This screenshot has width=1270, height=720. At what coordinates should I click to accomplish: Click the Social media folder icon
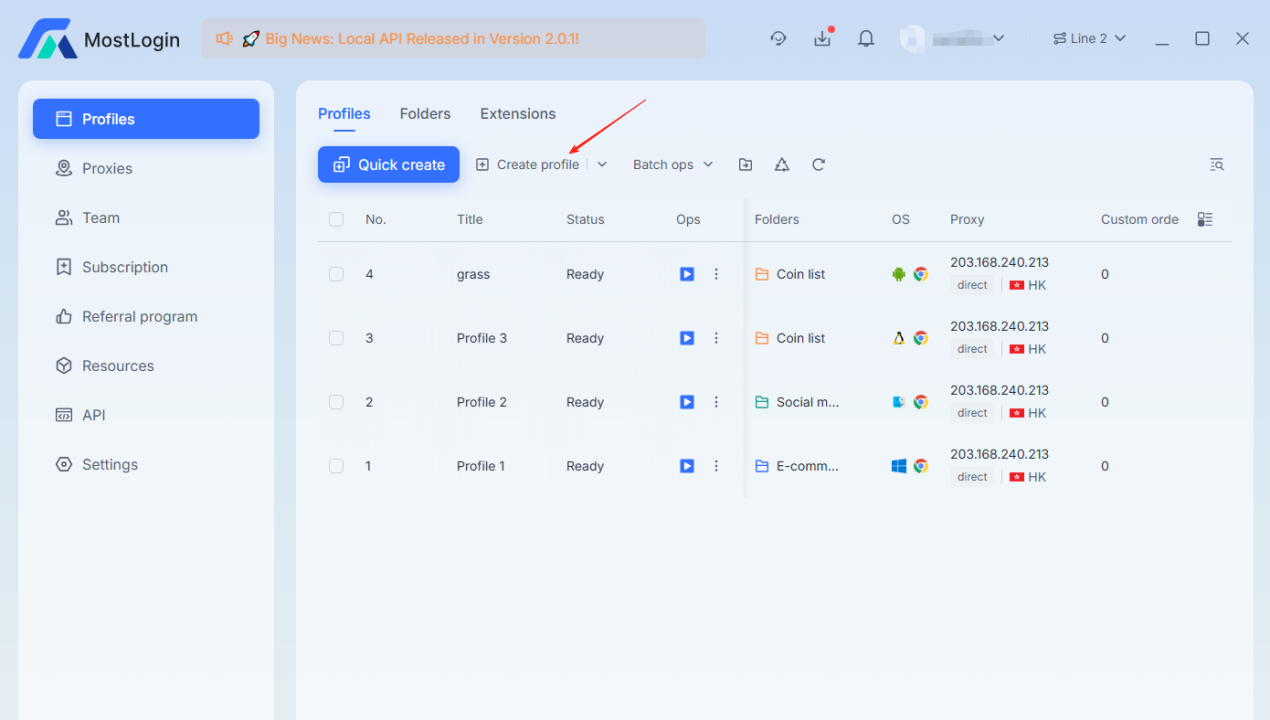pyautogui.click(x=762, y=402)
